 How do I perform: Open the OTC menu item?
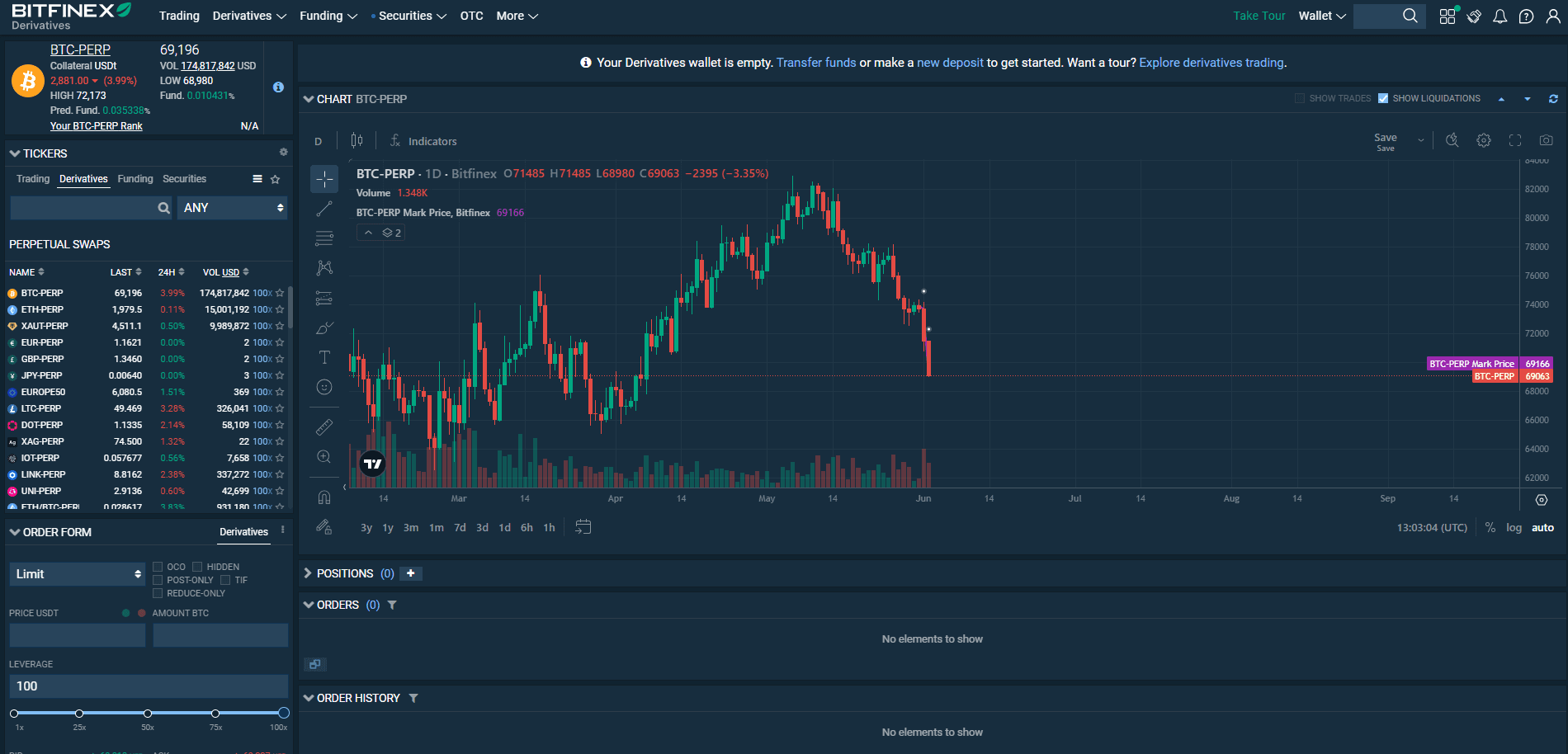[471, 16]
